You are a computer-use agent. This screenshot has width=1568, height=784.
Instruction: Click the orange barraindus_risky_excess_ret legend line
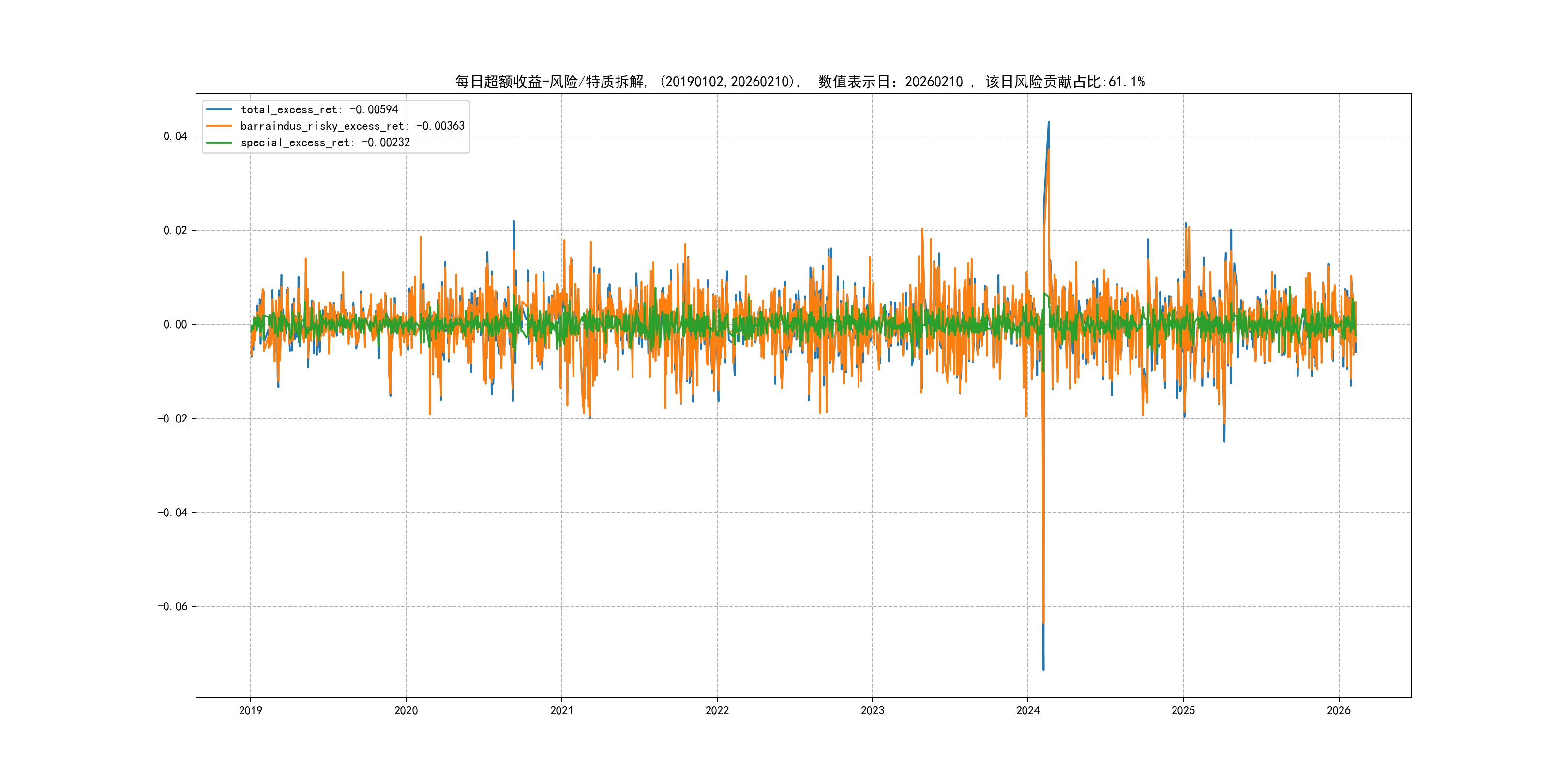coord(219,126)
